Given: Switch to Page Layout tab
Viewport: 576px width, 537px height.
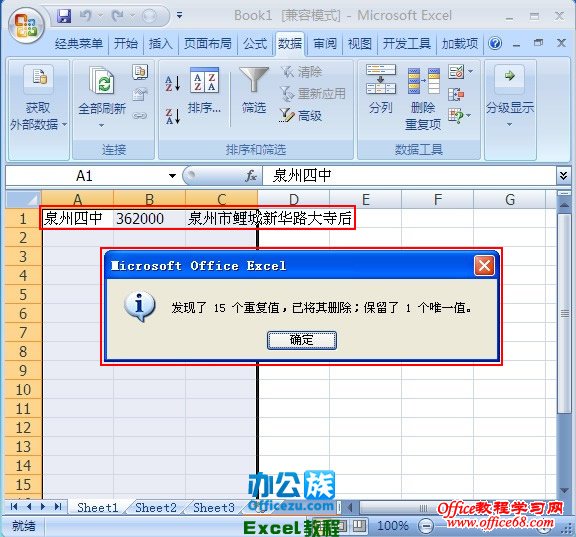Looking at the screenshot, I should point(208,44).
